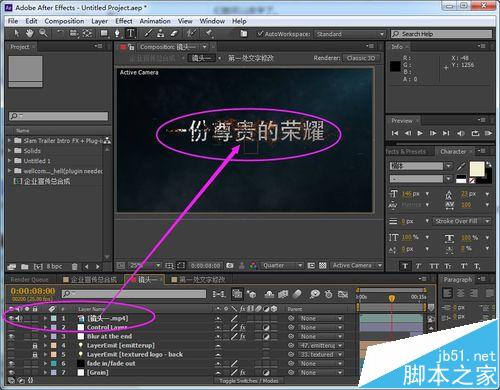Click label color of fade in/fade out layer

tap(54, 364)
